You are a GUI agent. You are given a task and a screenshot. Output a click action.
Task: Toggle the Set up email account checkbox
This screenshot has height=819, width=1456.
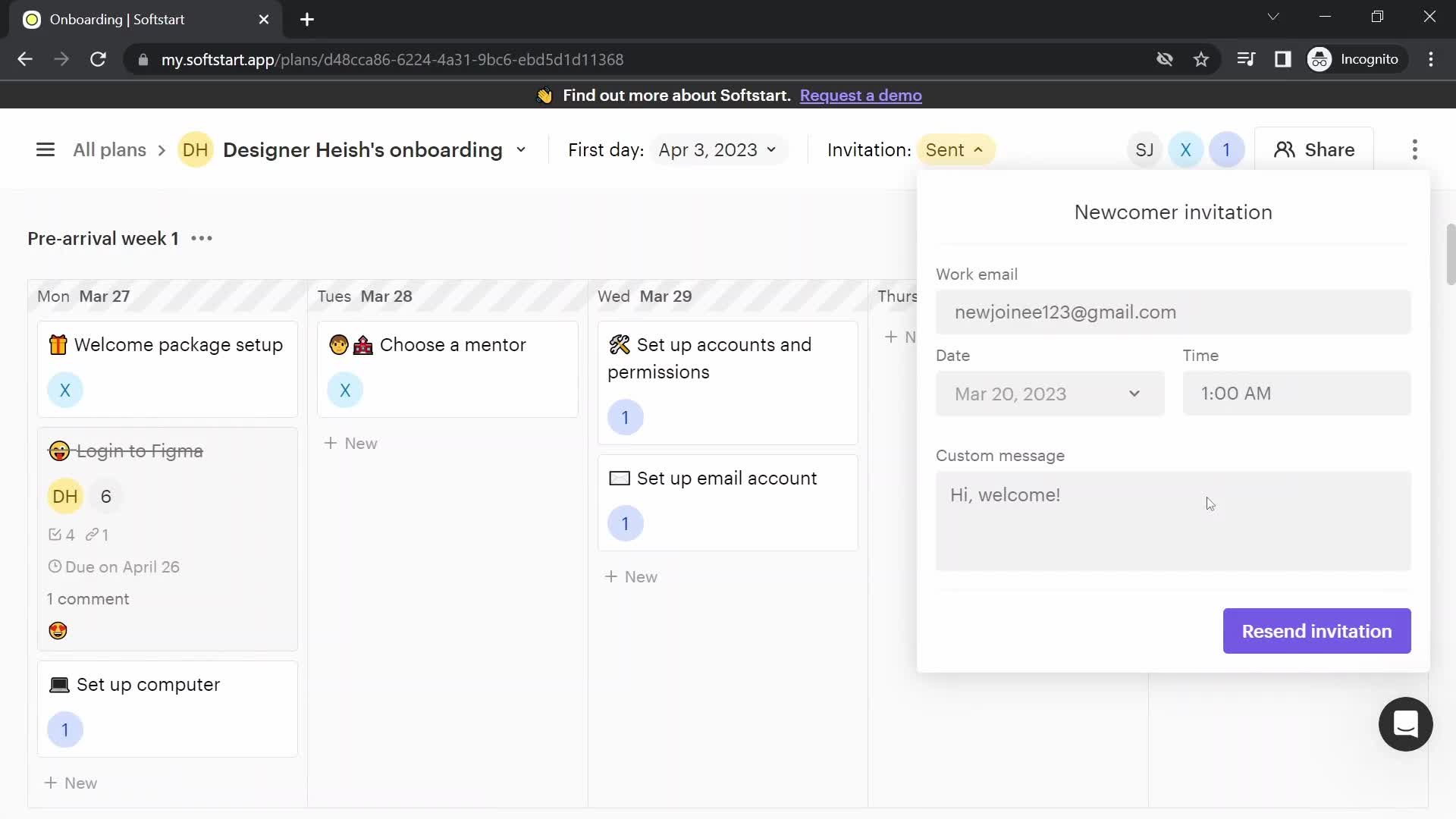pyautogui.click(x=619, y=478)
